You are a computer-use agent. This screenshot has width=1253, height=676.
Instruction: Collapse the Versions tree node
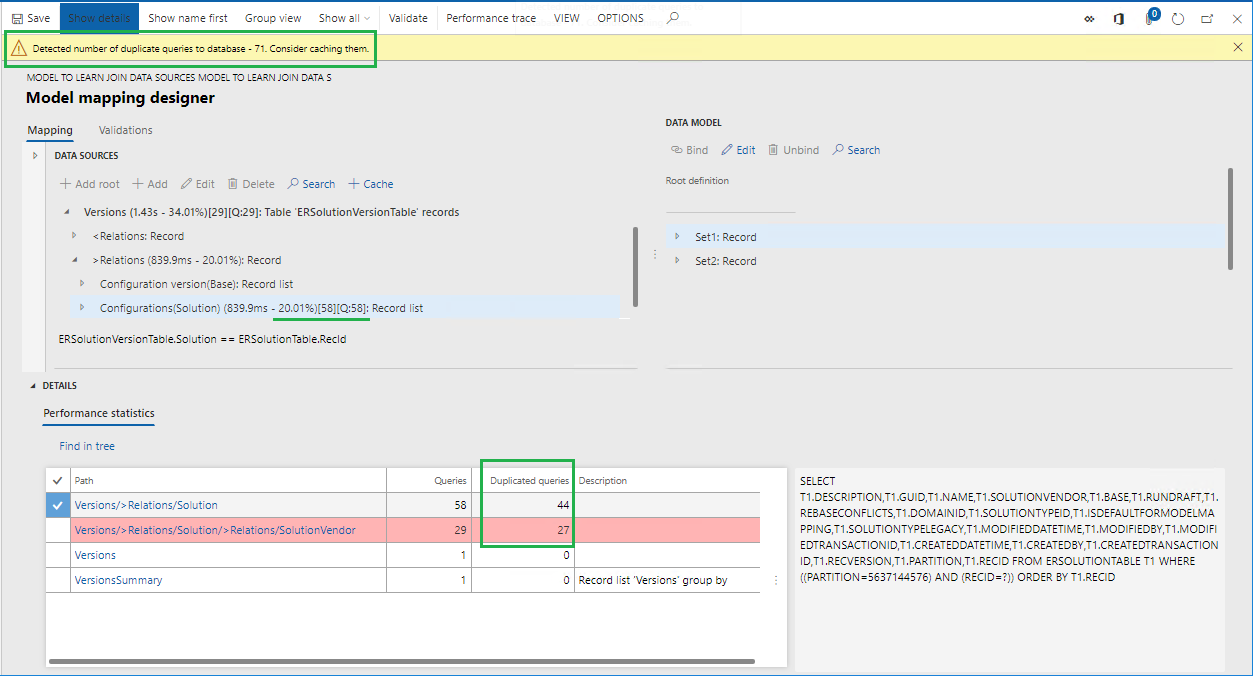(66, 212)
